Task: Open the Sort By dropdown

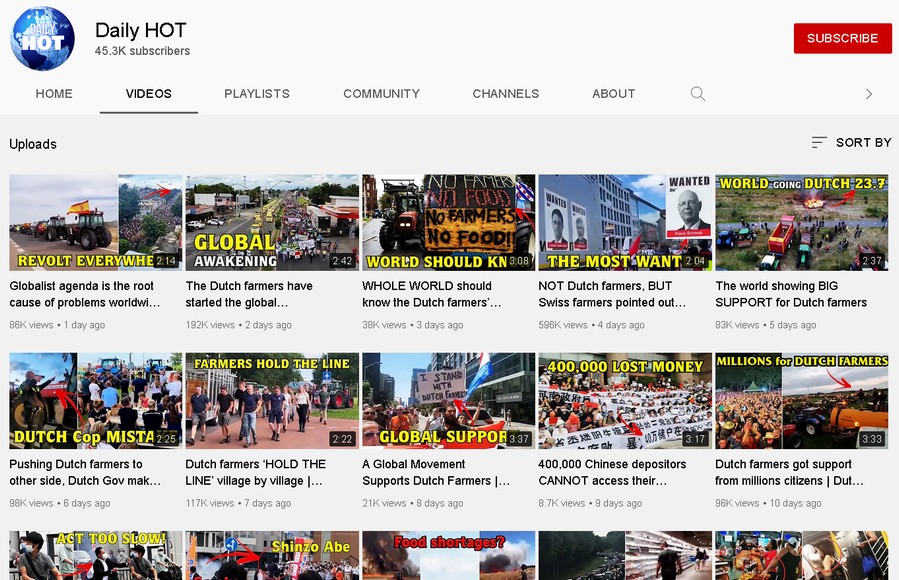Action: 851,143
